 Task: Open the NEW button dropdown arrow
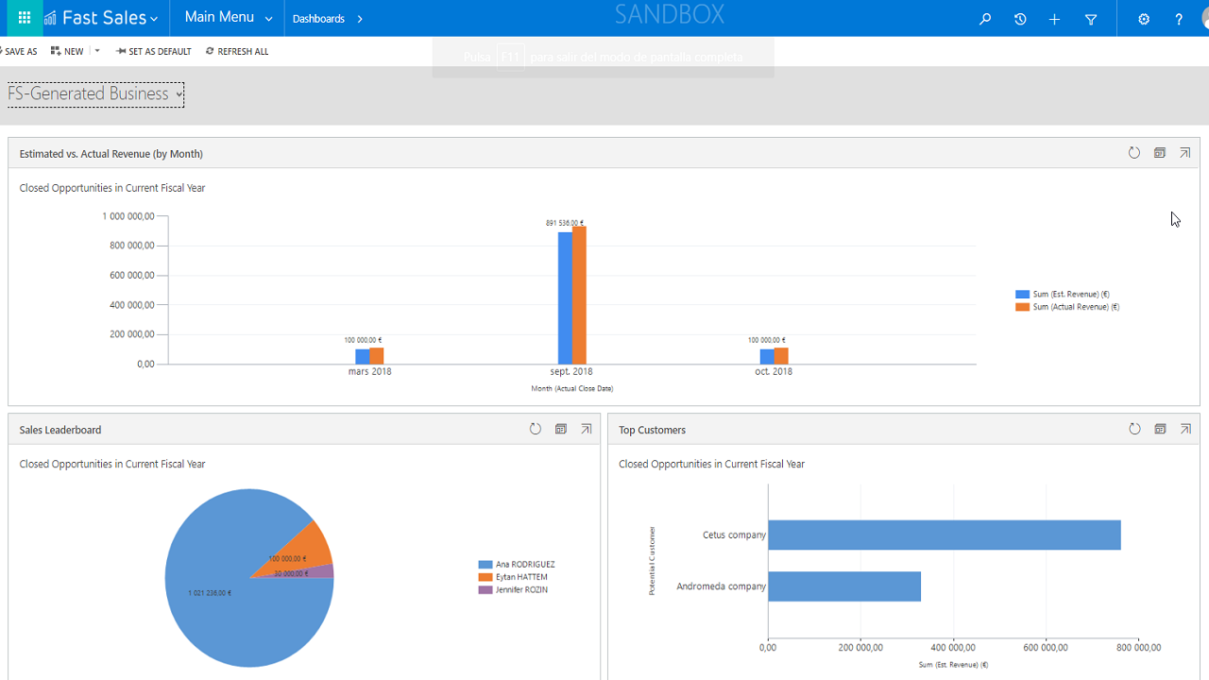(x=97, y=51)
